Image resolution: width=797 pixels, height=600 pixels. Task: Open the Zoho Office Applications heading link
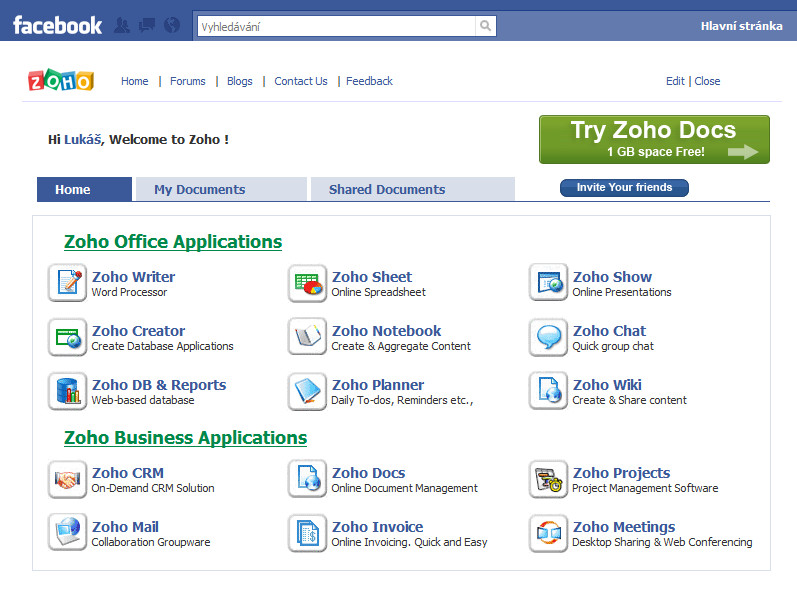[x=173, y=242]
